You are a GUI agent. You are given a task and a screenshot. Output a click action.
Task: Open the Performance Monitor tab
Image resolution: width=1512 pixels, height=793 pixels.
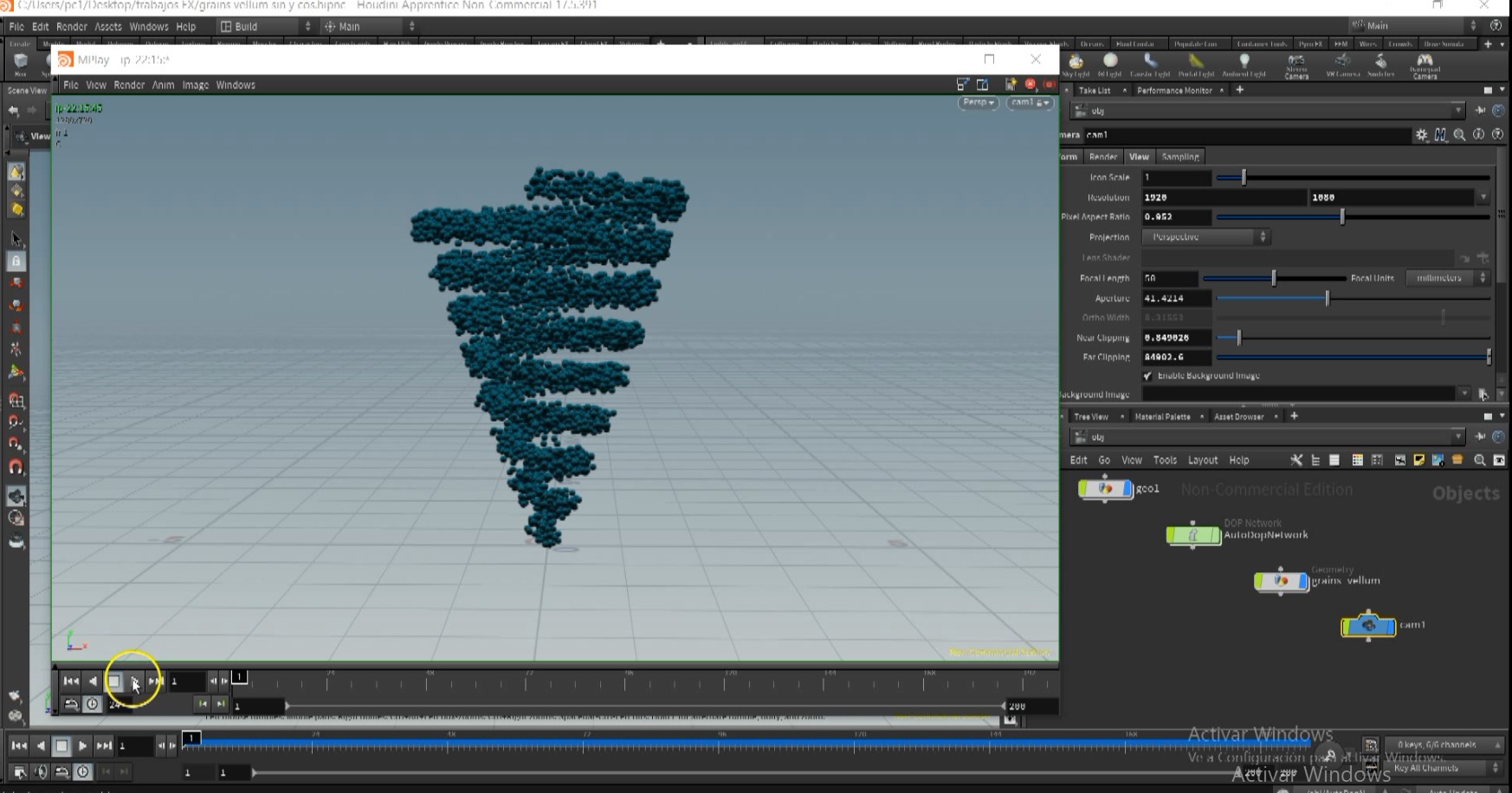(1174, 90)
